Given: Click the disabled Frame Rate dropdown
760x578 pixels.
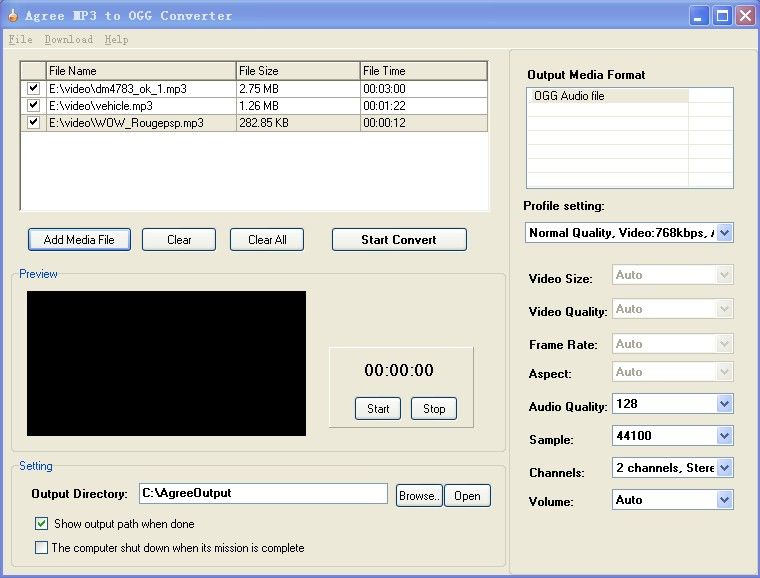Looking at the screenshot, I should point(673,344).
